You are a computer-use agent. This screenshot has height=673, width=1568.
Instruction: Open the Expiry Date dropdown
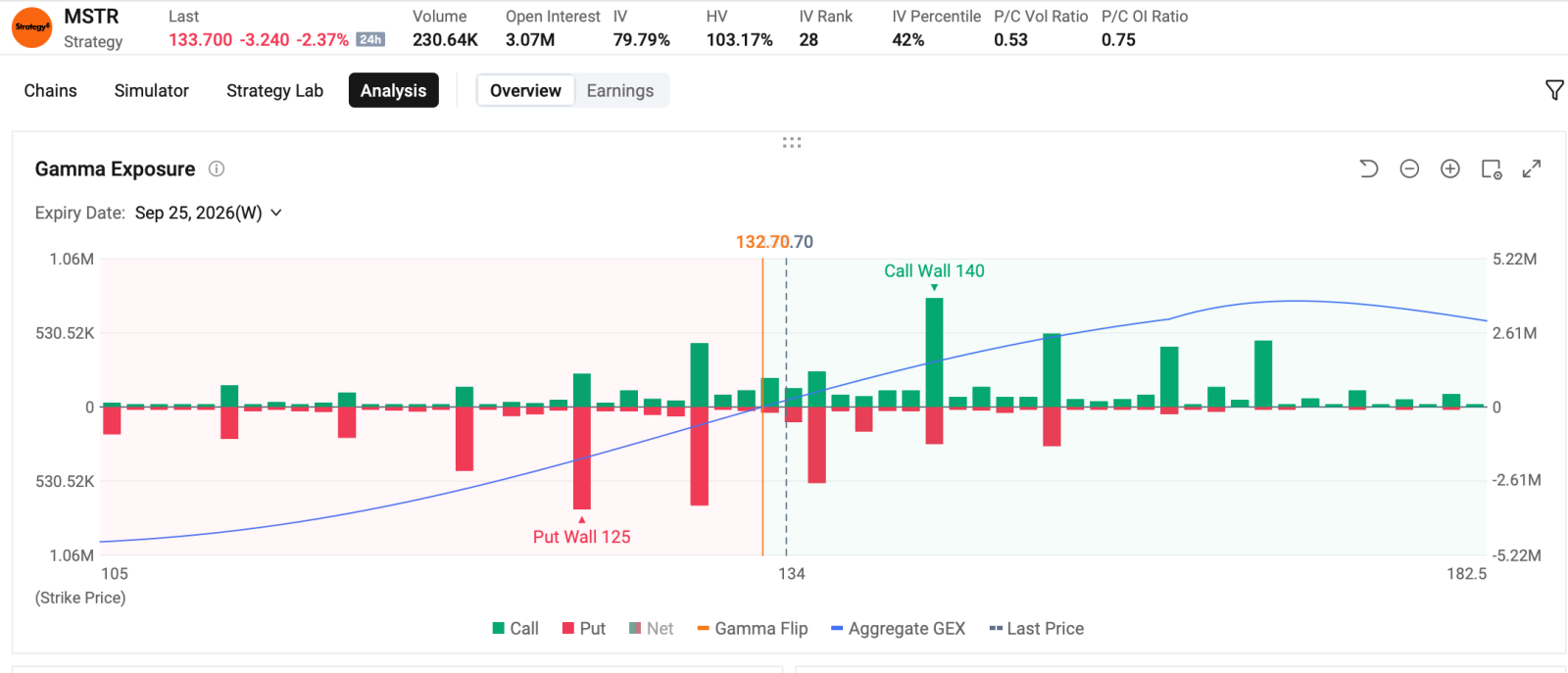tap(209, 213)
